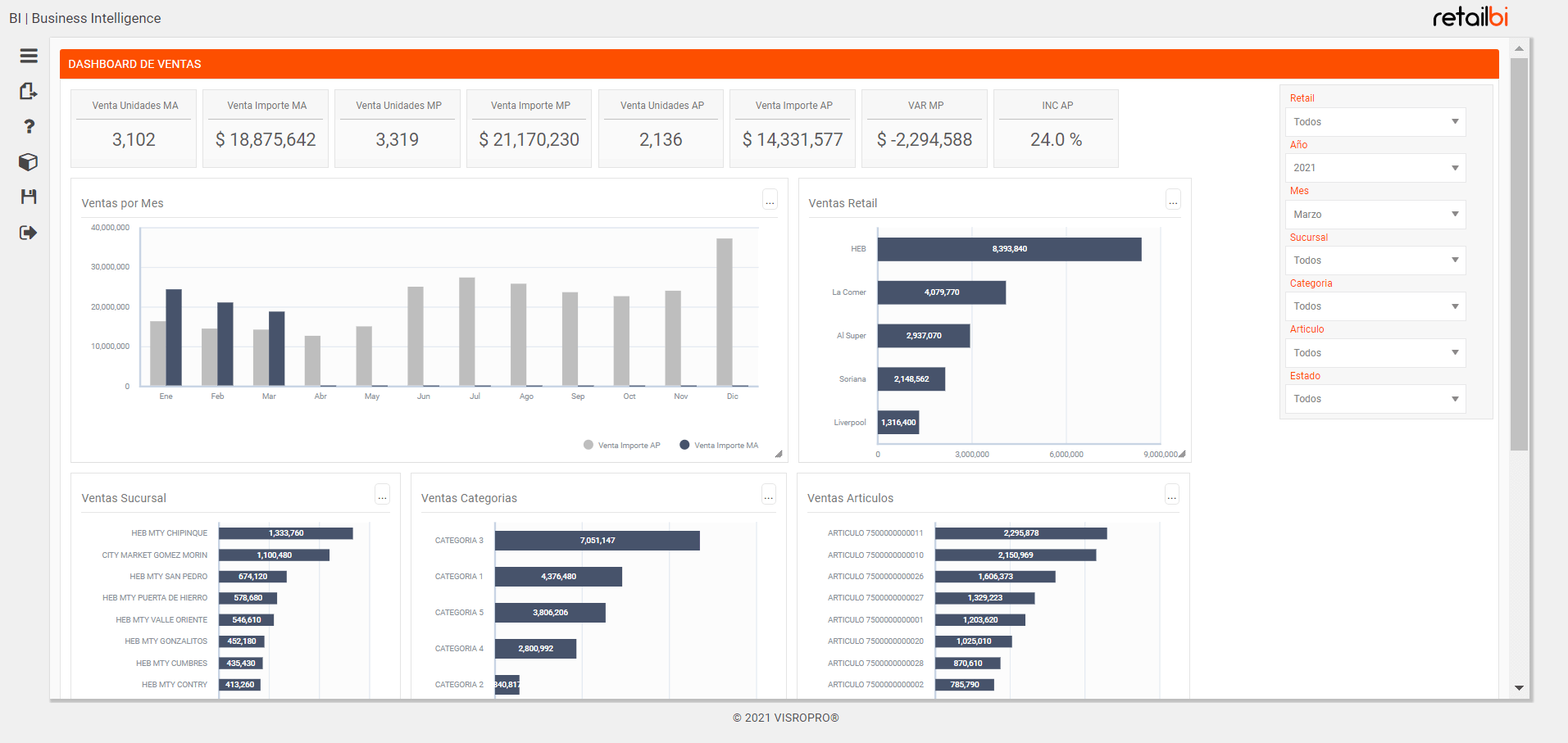Open options for the Ventas por Mes chart
The image size is (1568, 743).
tap(769, 200)
